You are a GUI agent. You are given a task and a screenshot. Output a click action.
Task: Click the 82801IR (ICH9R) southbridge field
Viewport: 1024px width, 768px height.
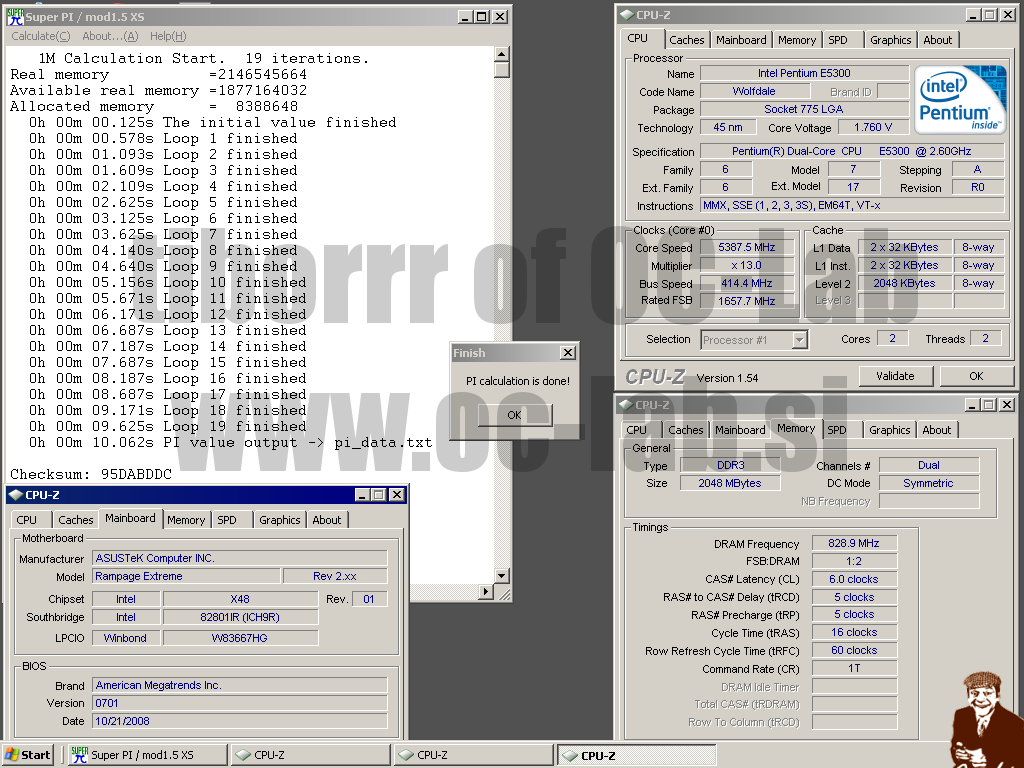(x=240, y=617)
